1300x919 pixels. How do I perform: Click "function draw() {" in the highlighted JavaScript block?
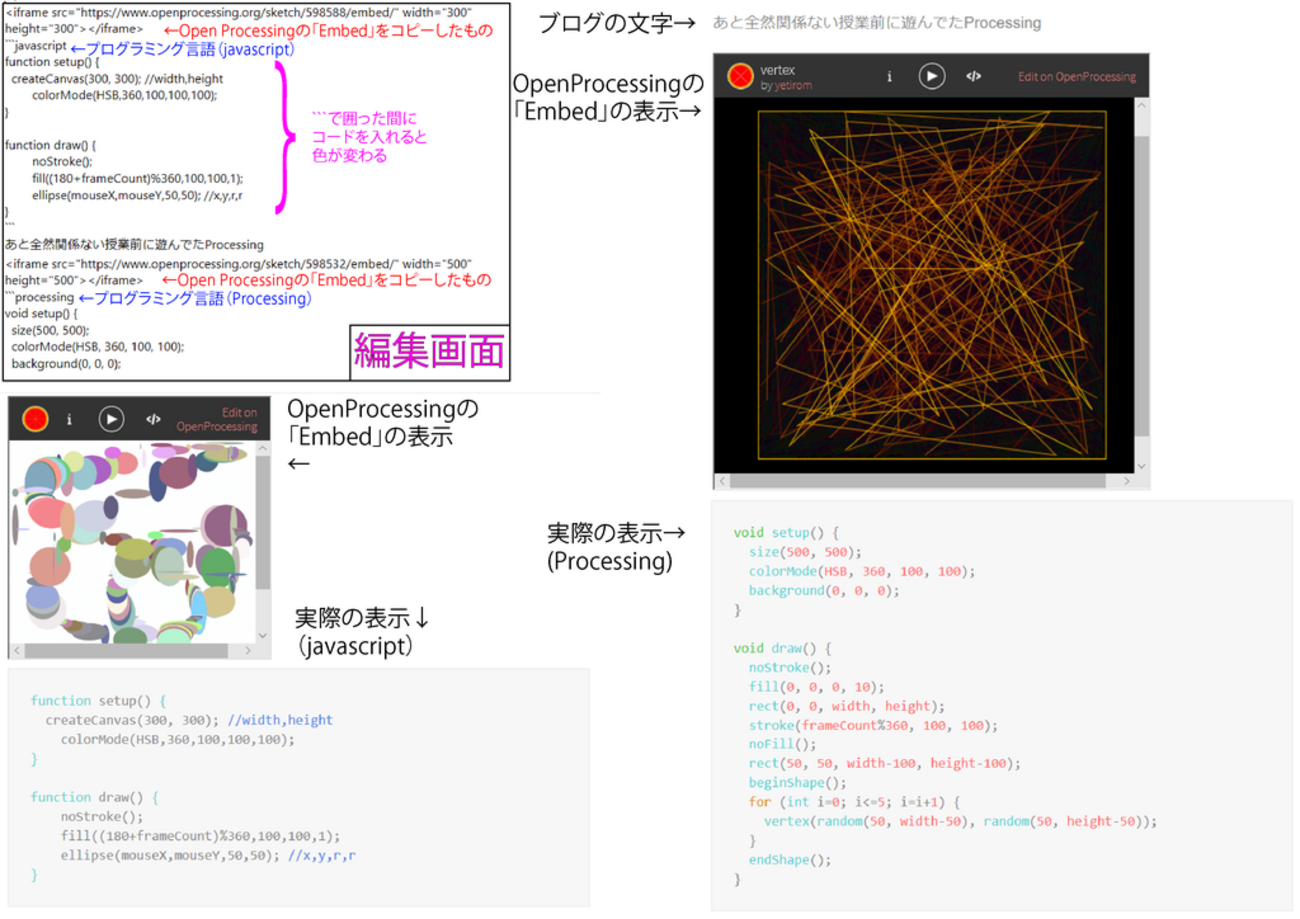tap(94, 797)
